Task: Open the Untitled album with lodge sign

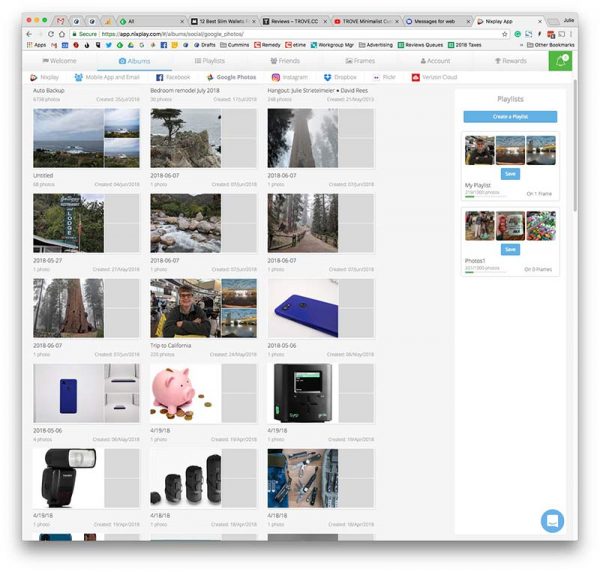Action: 86,223
